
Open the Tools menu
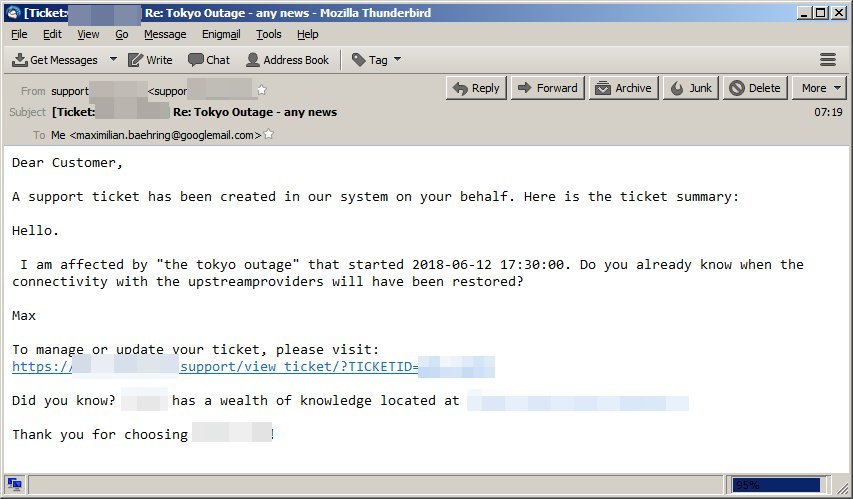(269, 34)
